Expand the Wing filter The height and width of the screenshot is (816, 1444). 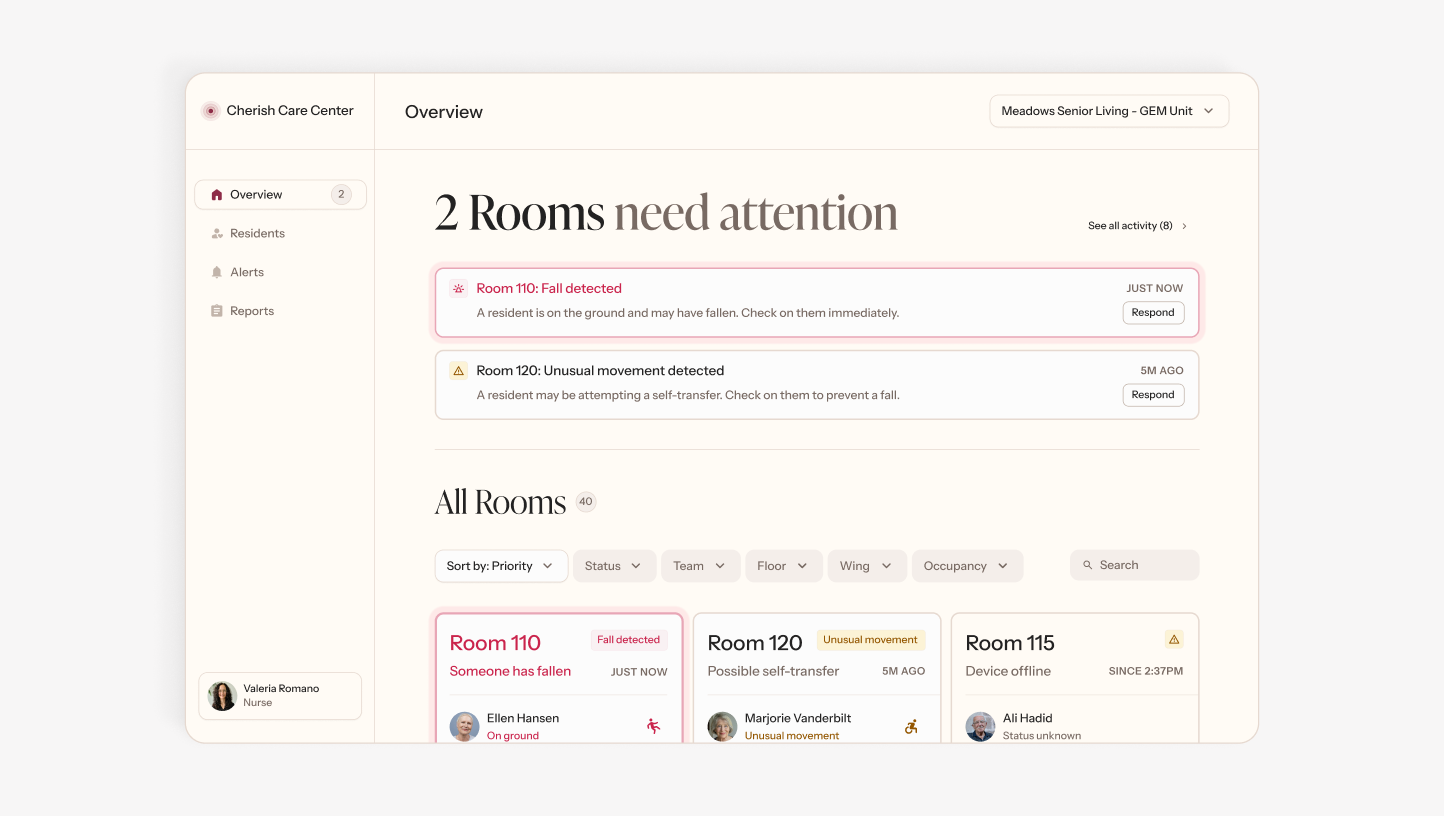pyautogui.click(x=867, y=566)
